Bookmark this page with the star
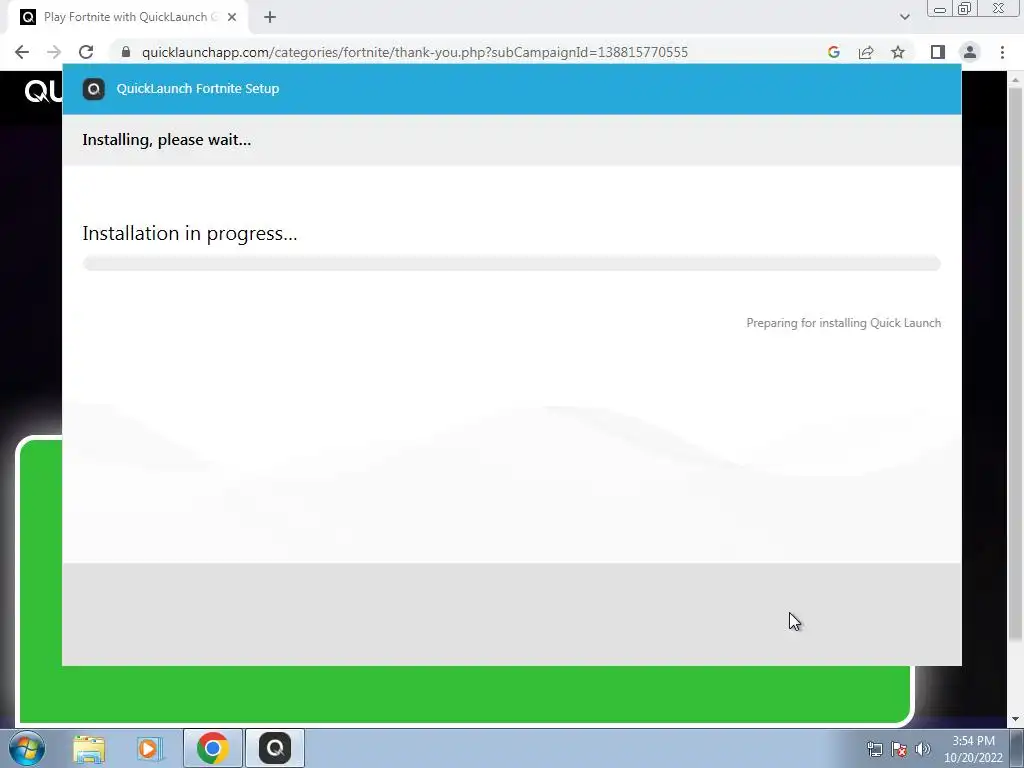Screen dimensions: 1024x768 [898, 52]
